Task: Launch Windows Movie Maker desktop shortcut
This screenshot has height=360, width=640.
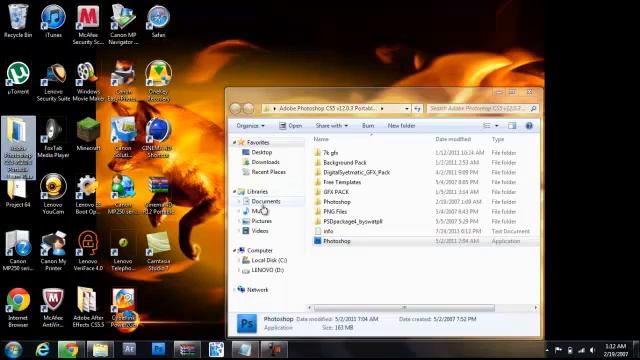Action: [x=88, y=81]
